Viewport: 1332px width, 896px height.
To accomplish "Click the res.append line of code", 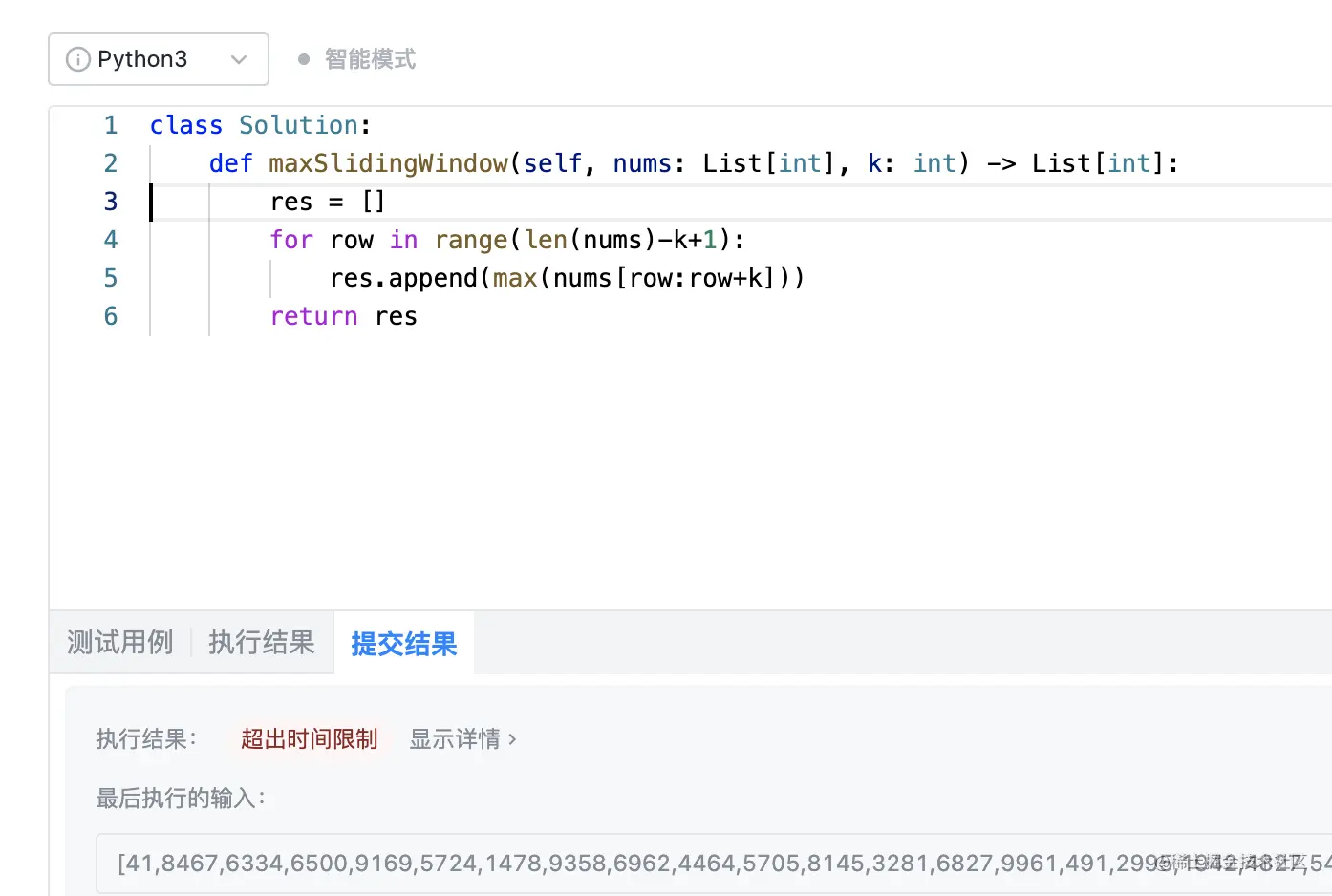I will 567,278.
